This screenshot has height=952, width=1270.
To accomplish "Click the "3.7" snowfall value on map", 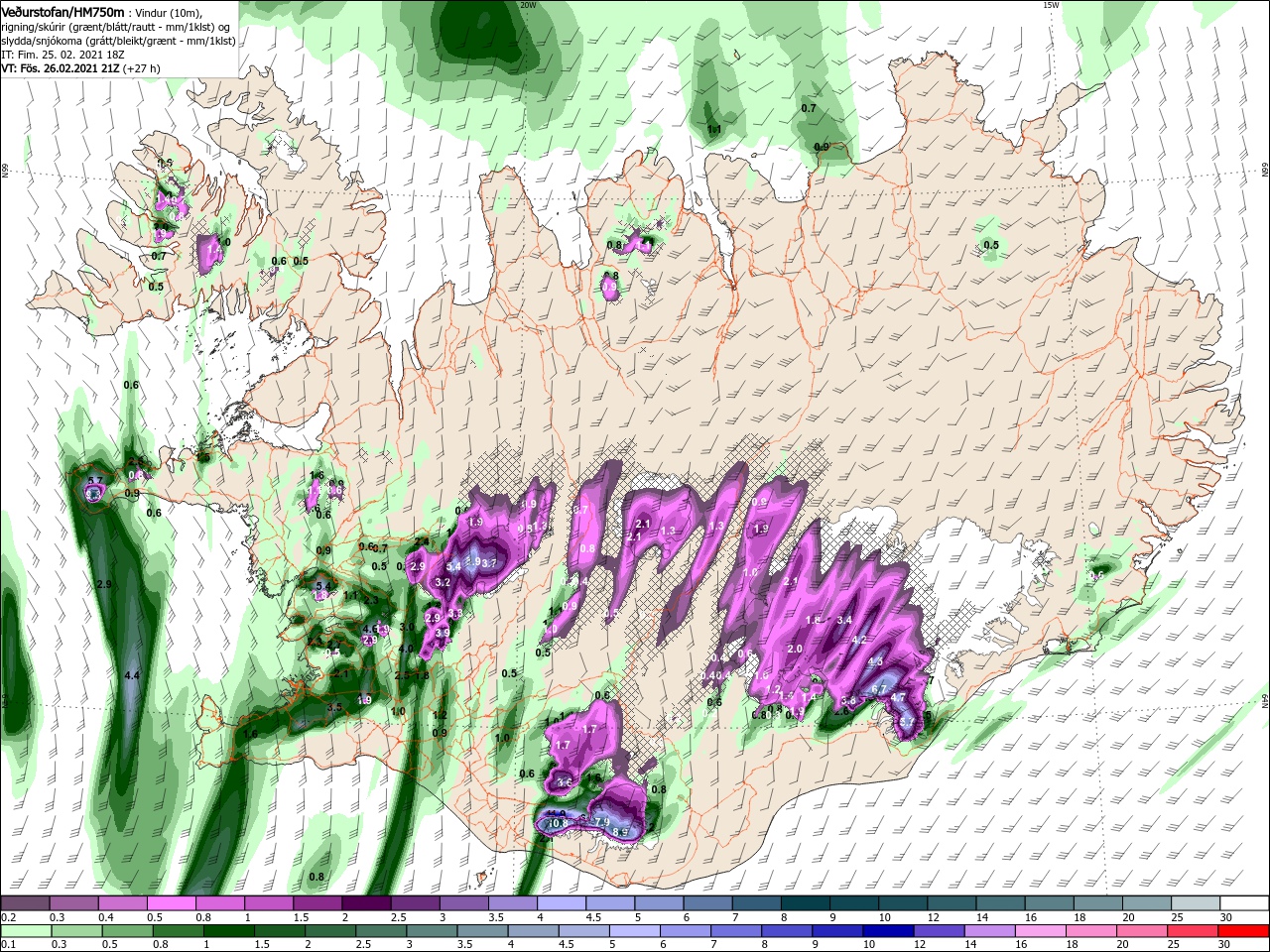I will pyautogui.click(x=489, y=562).
